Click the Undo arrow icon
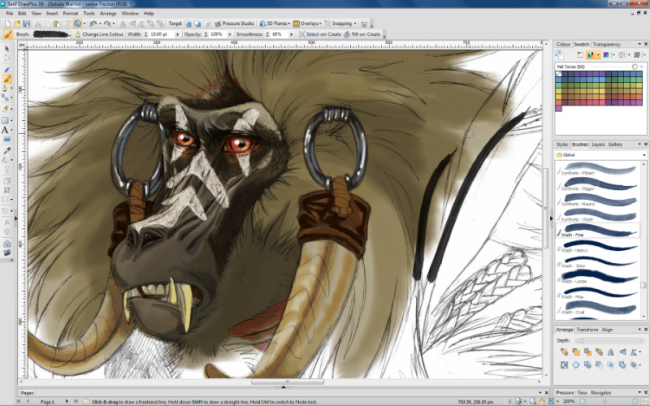 [93, 23]
